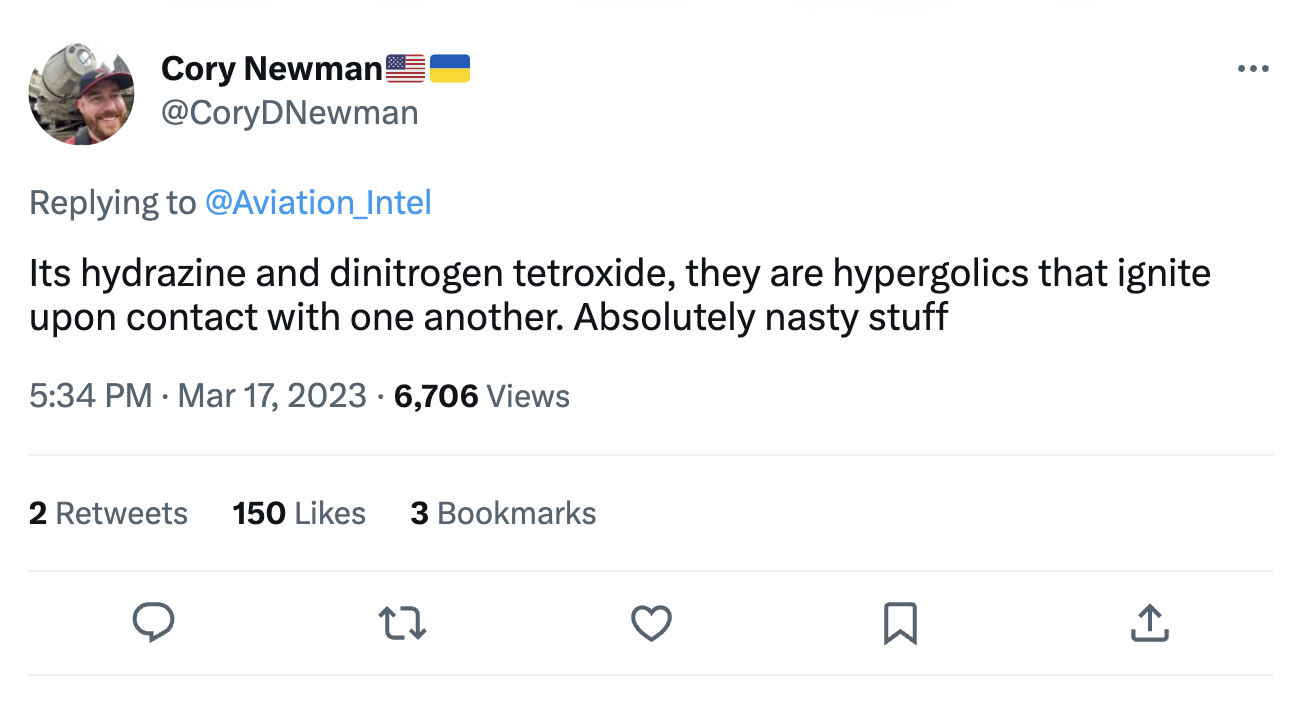Show who gave the 150 Likes

click(299, 513)
